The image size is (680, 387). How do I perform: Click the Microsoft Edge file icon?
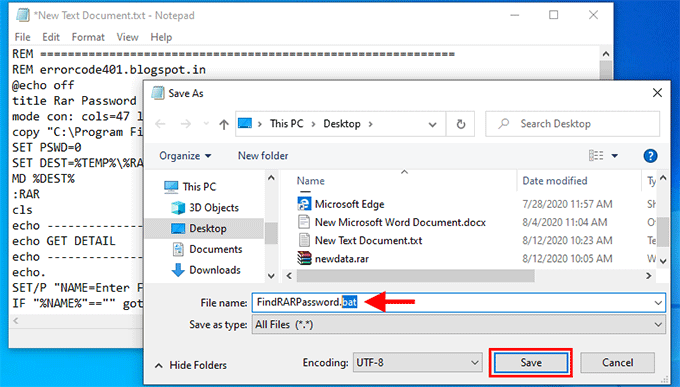pos(304,204)
